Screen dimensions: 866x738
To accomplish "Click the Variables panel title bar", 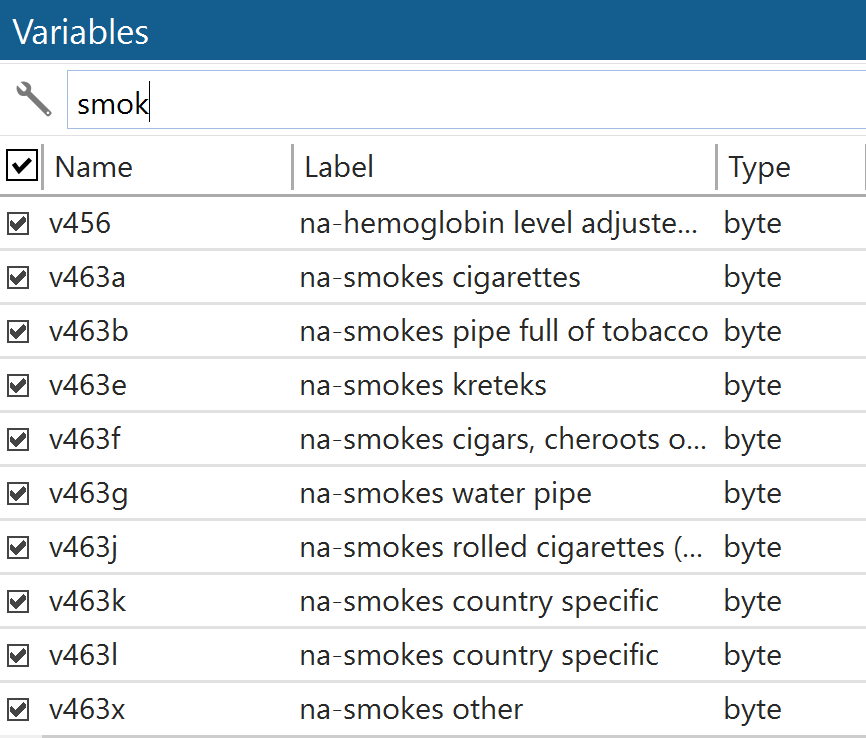I will 433,31.
